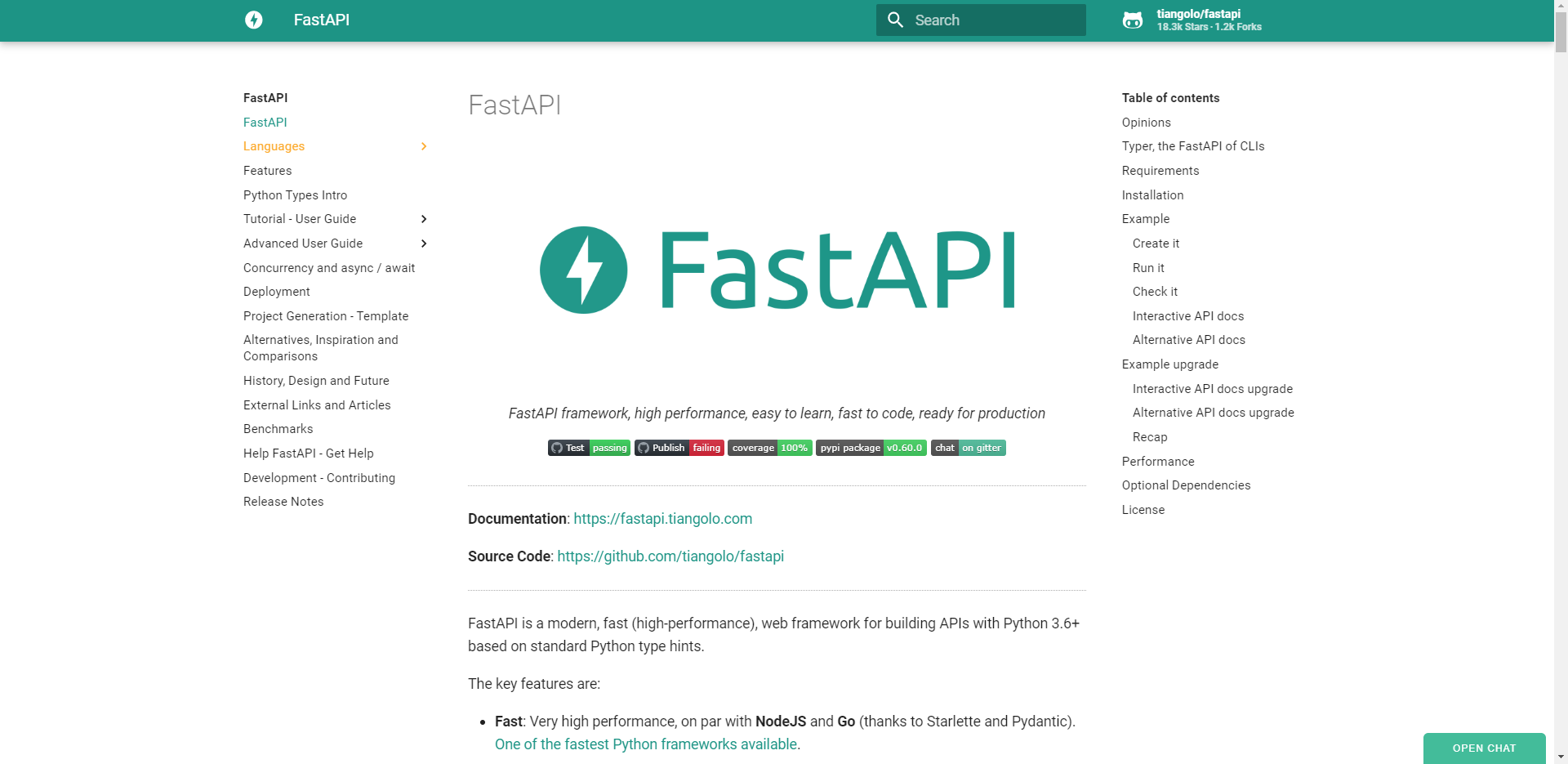Open the Release Notes page

tap(283, 502)
